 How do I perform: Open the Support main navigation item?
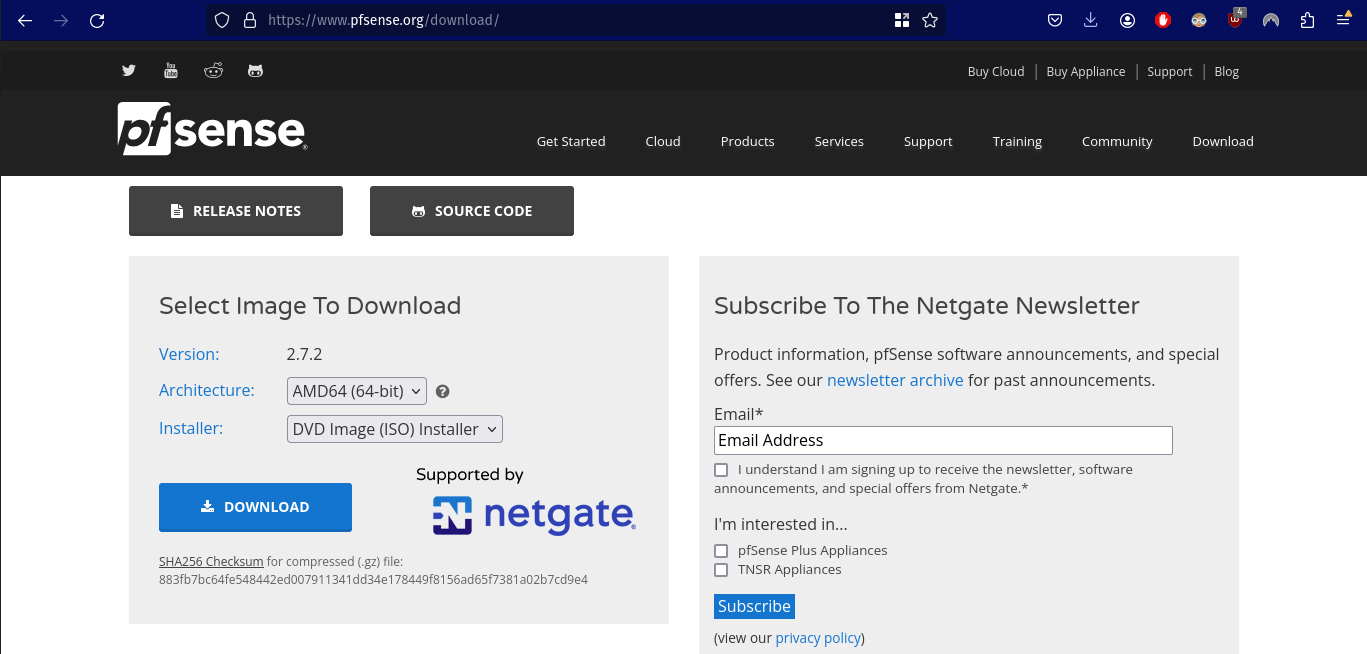point(928,141)
